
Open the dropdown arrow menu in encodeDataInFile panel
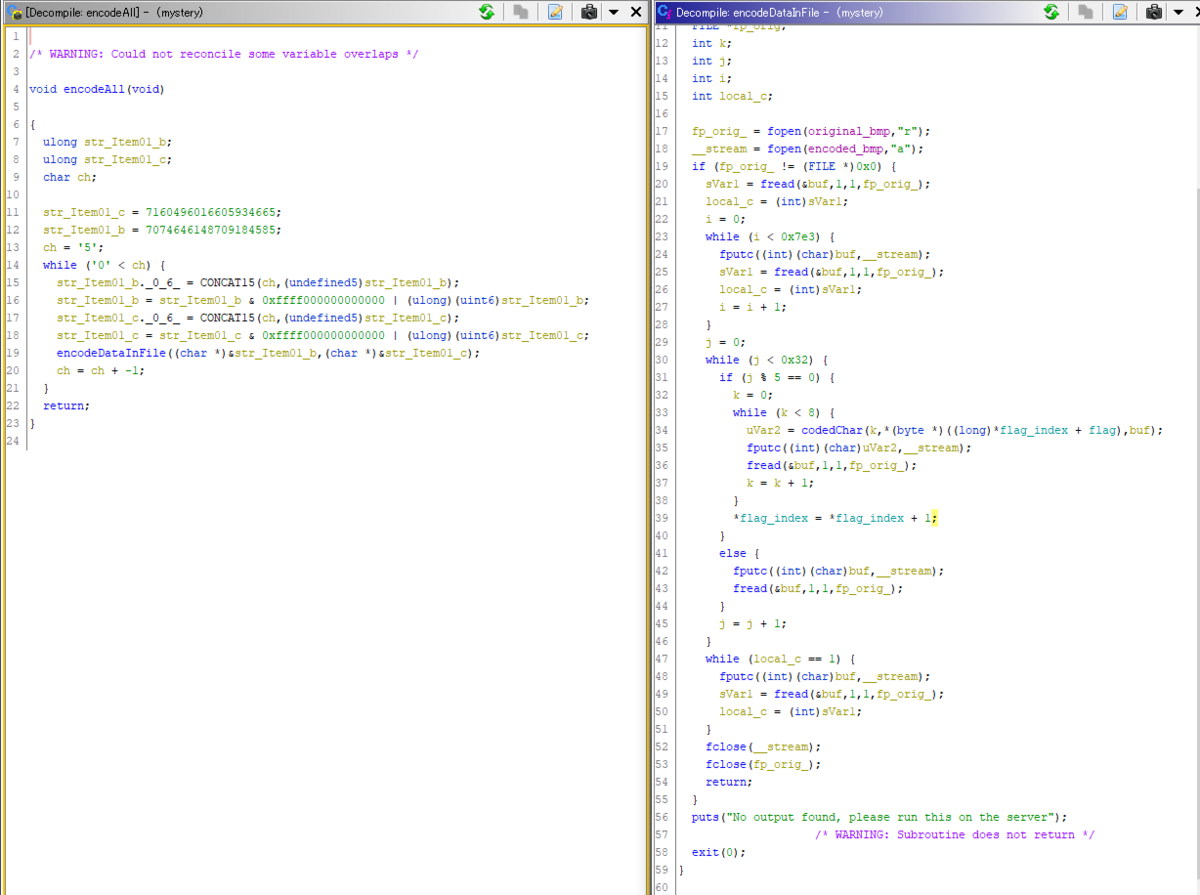point(1177,12)
